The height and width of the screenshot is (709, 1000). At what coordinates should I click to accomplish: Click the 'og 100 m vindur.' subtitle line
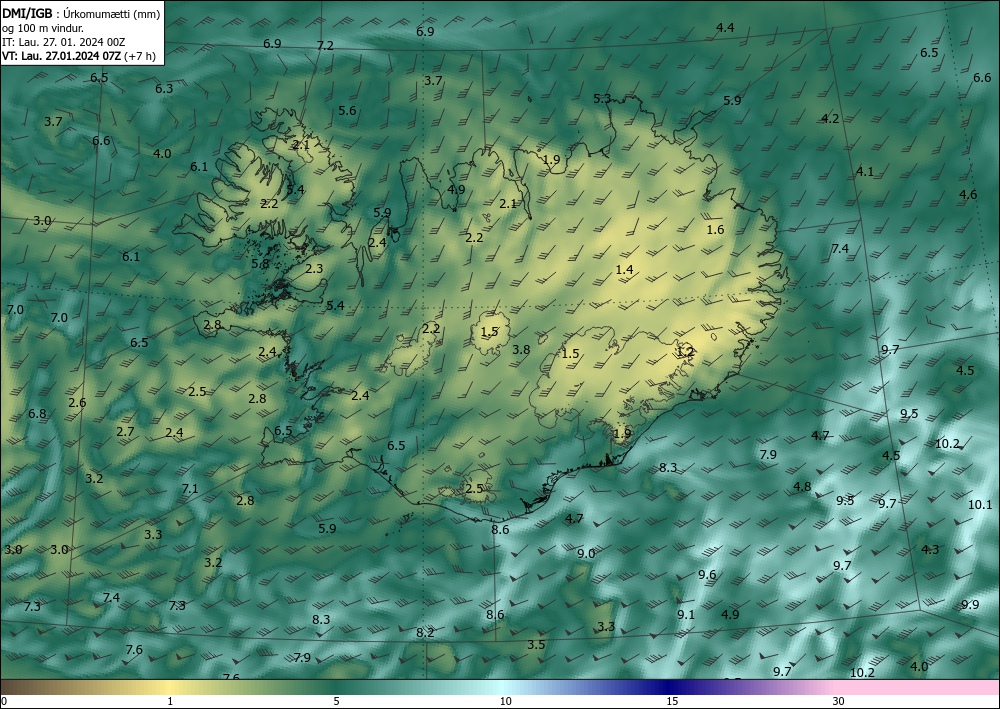pyautogui.click(x=43, y=28)
